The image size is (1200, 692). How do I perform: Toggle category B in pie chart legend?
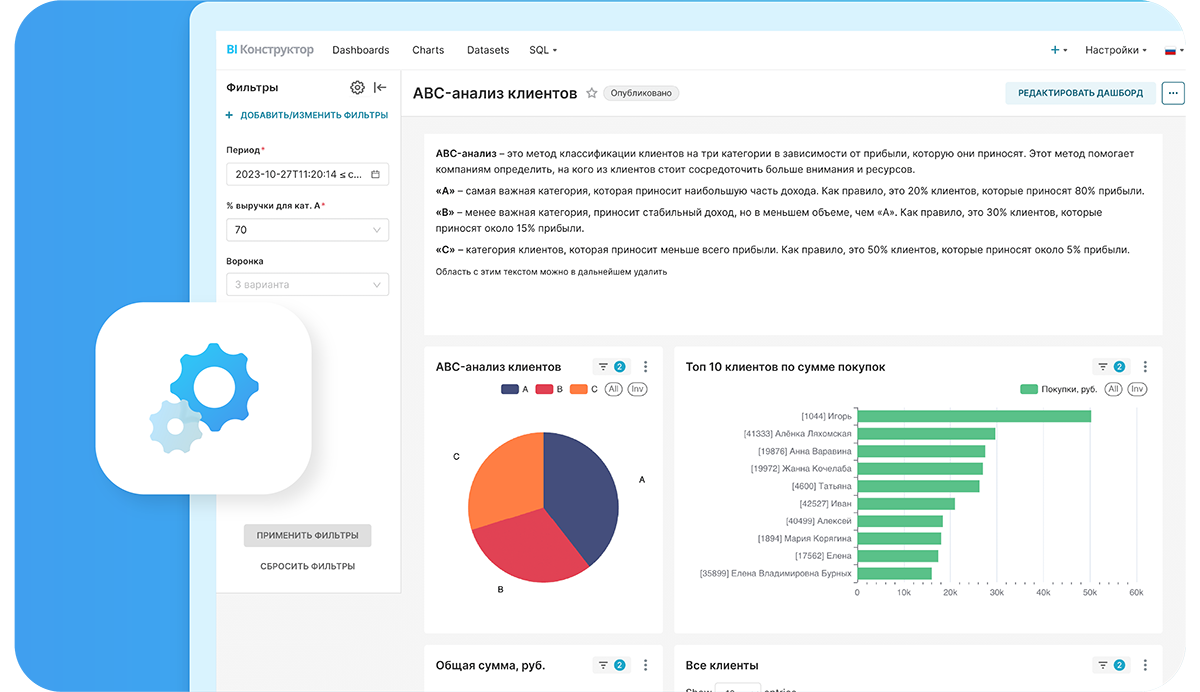pos(550,389)
